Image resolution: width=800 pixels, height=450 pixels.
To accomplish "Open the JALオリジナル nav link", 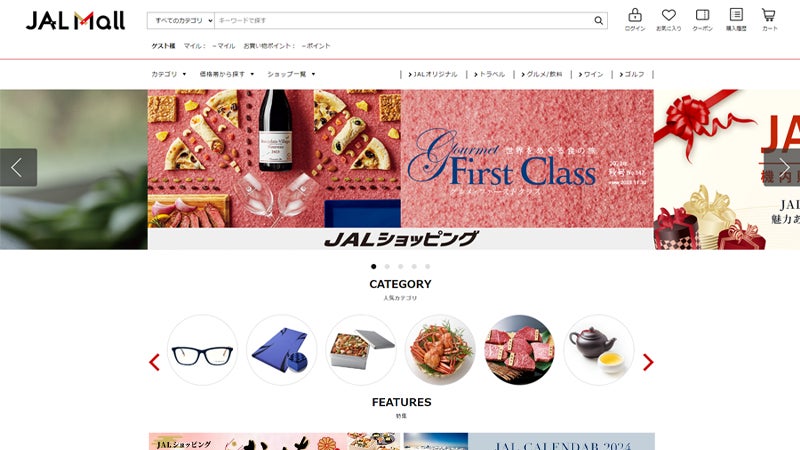I will [433, 74].
